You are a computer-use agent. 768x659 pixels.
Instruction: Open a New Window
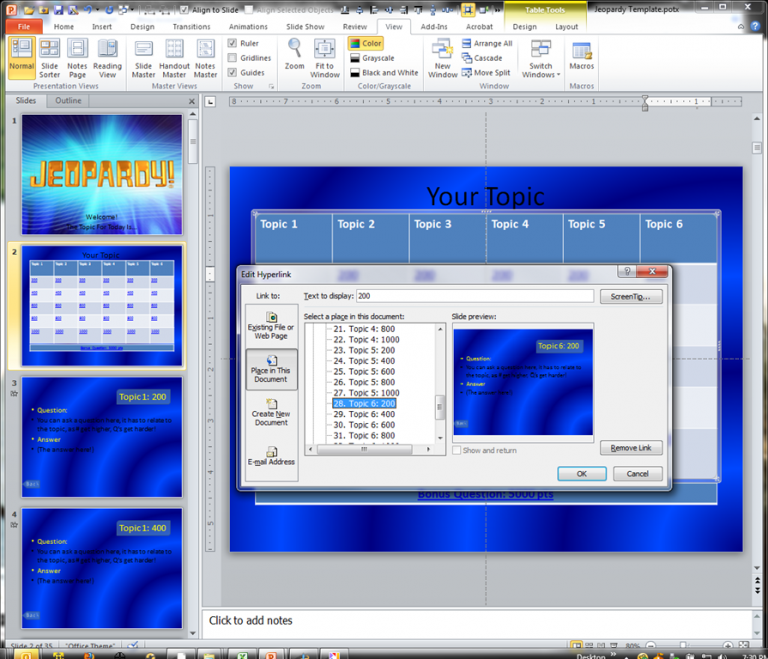coord(442,58)
